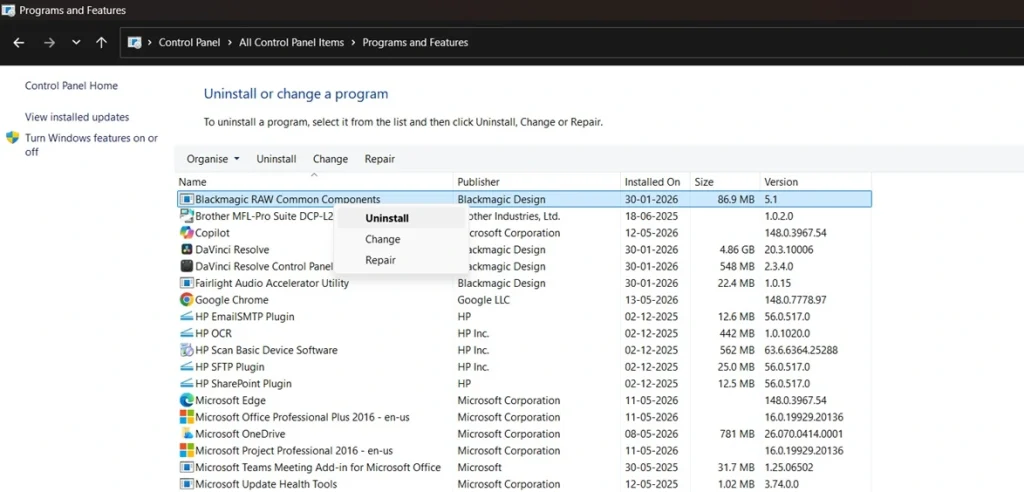This screenshot has height=492, width=1024.
Task: Expand the chevron after Control Panel breadcrumb
Action: point(230,42)
